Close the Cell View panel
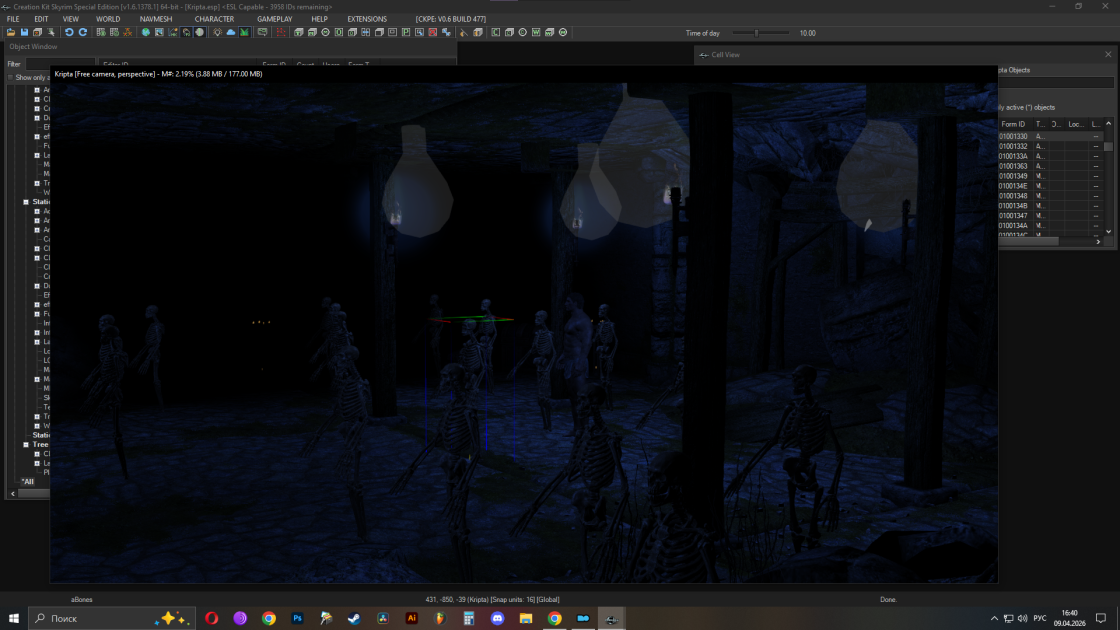 click(x=1108, y=54)
